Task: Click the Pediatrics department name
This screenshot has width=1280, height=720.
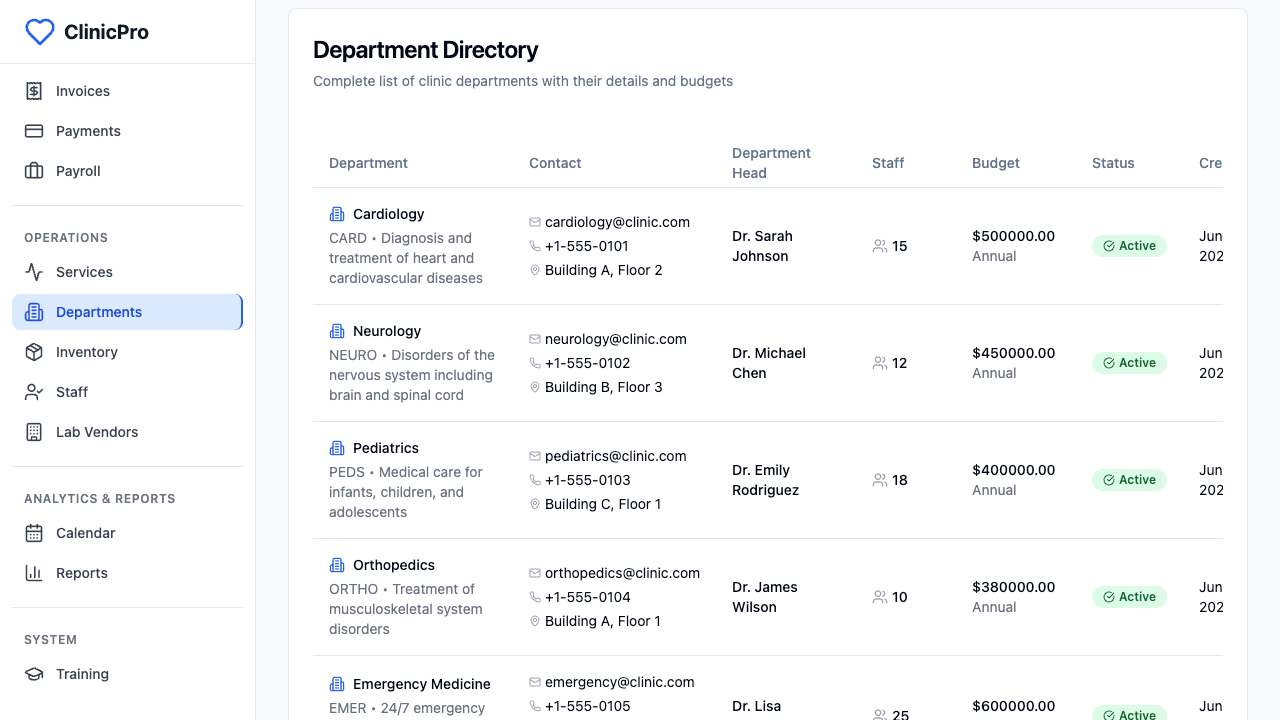Action: pyautogui.click(x=386, y=448)
